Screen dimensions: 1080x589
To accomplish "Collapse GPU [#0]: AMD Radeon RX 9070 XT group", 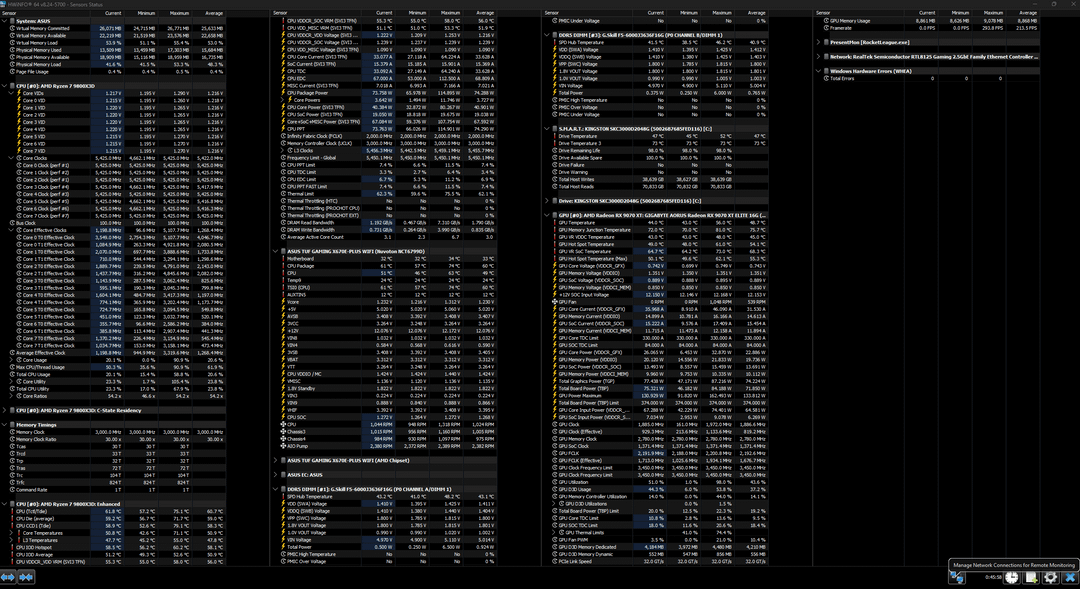I will [x=547, y=216].
